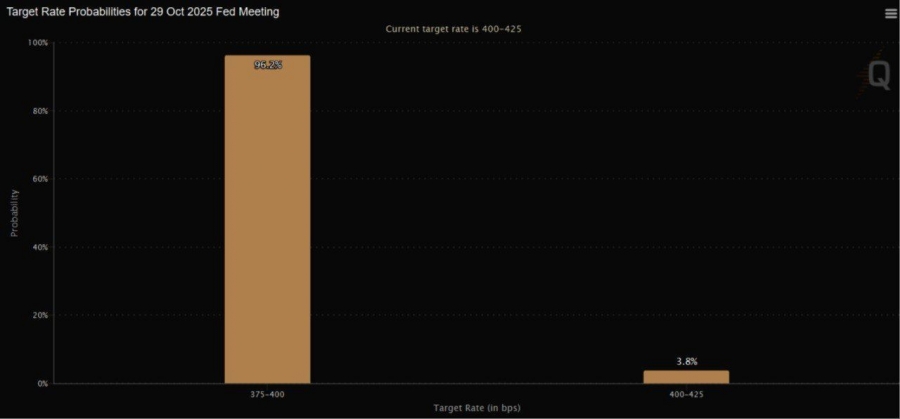Click the Probability y-axis title
The height and width of the screenshot is (419, 900).
pos(15,213)
